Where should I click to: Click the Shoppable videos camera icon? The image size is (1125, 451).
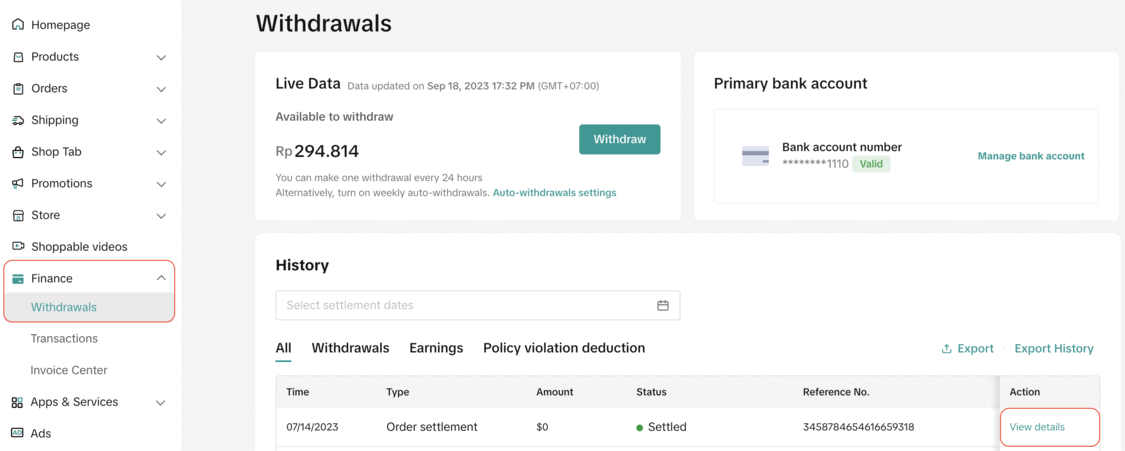coord(18,246)
